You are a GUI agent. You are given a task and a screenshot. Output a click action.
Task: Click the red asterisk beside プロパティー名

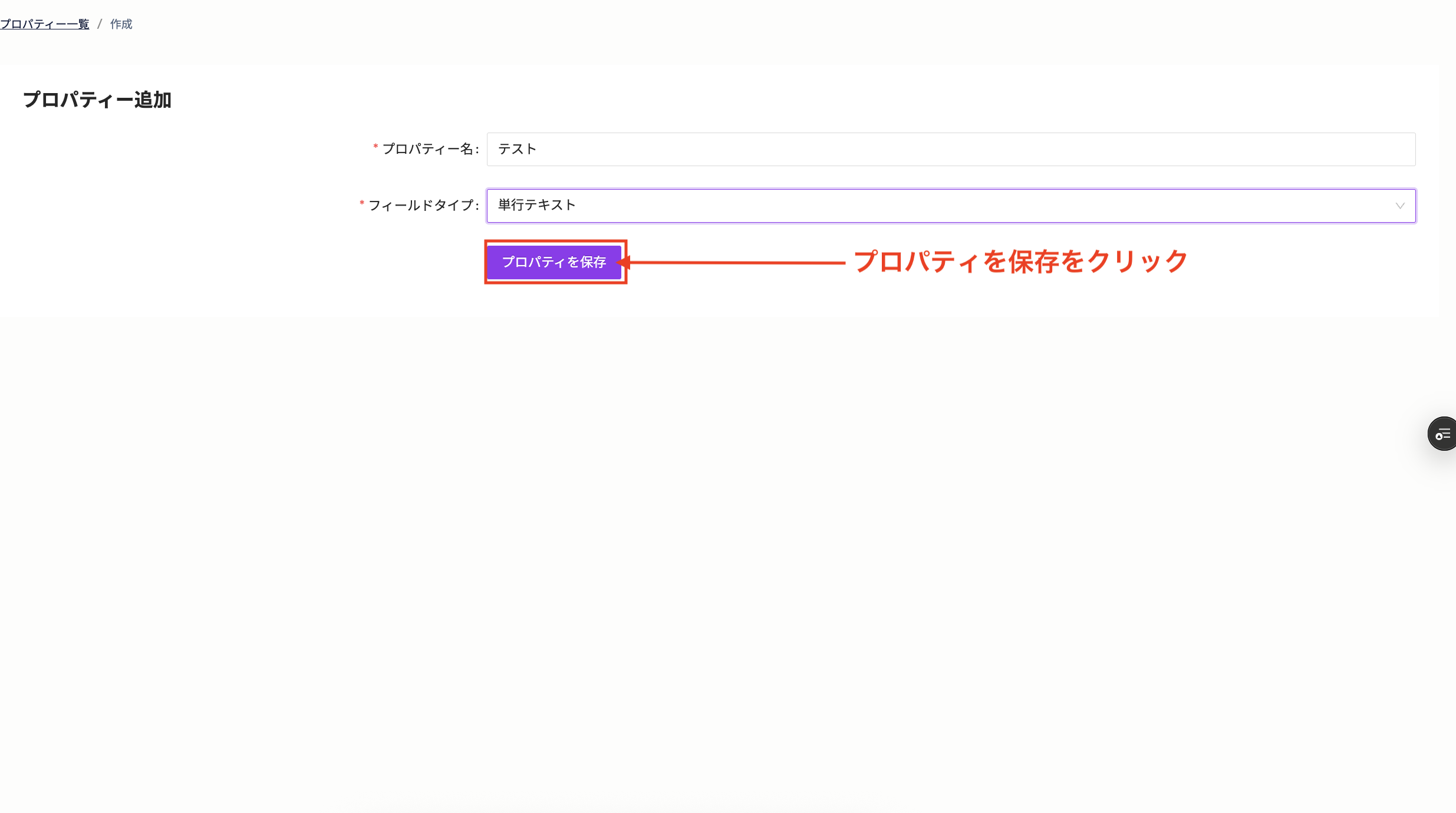click(374, 148)
